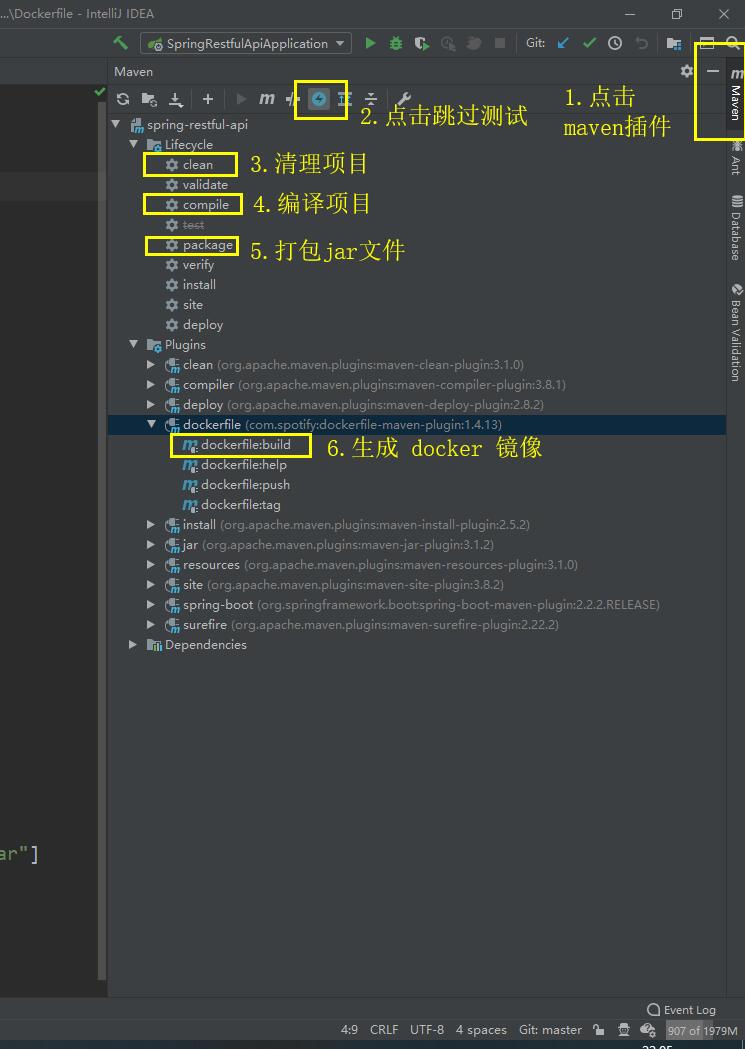Add Maven project with plus icon
The width and height of the screenshot is (745, 1049).
[208, 99]
